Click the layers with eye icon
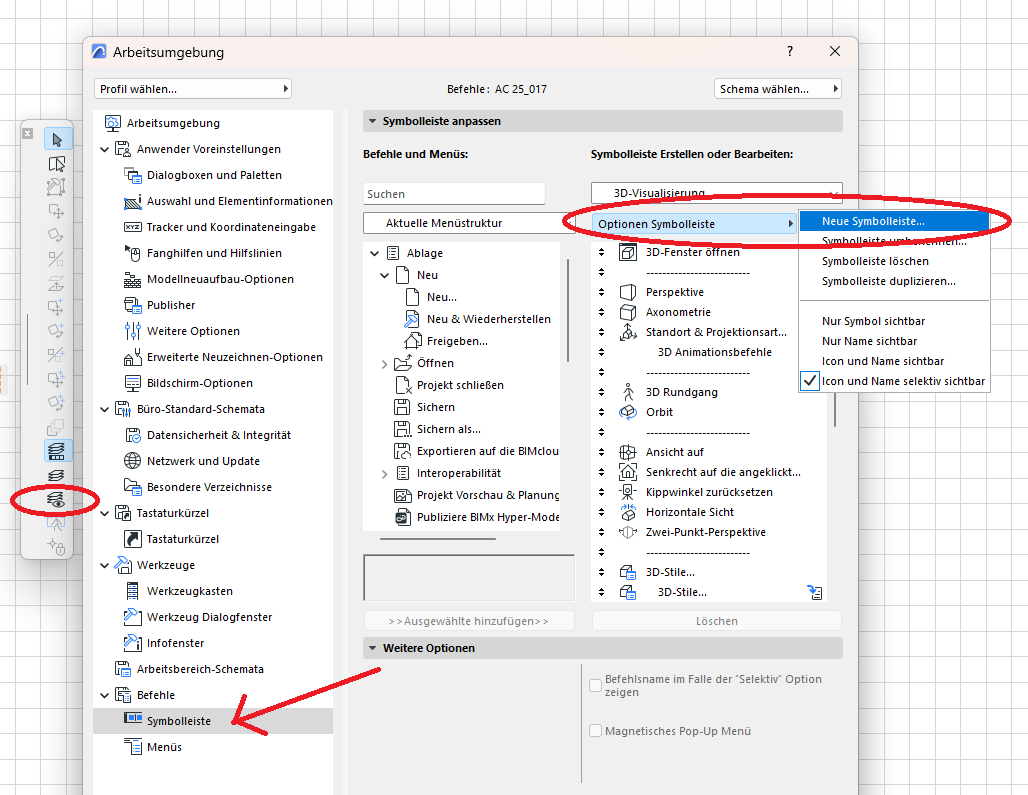 click(x=56, y=501)
